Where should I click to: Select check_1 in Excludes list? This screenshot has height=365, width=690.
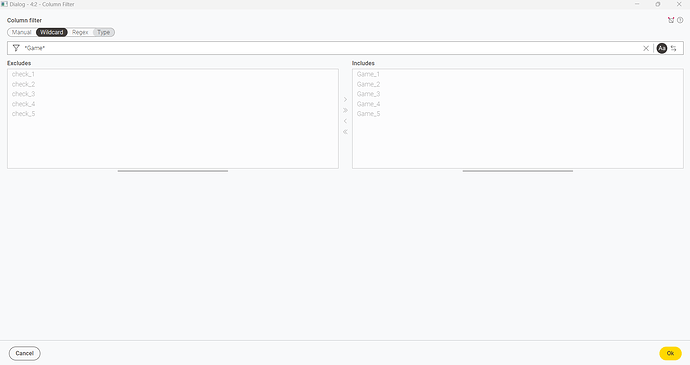pyautogui.click(x=23, y=74)
